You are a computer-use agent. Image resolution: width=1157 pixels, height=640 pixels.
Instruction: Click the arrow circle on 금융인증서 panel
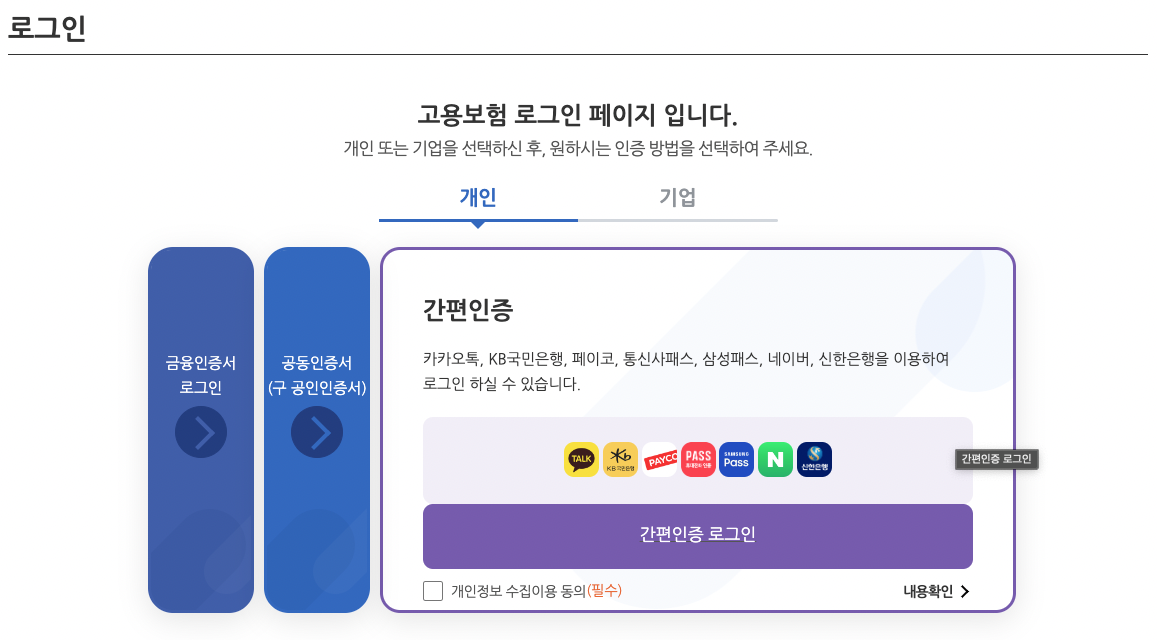pyautogui.click(x=200, y=432)
